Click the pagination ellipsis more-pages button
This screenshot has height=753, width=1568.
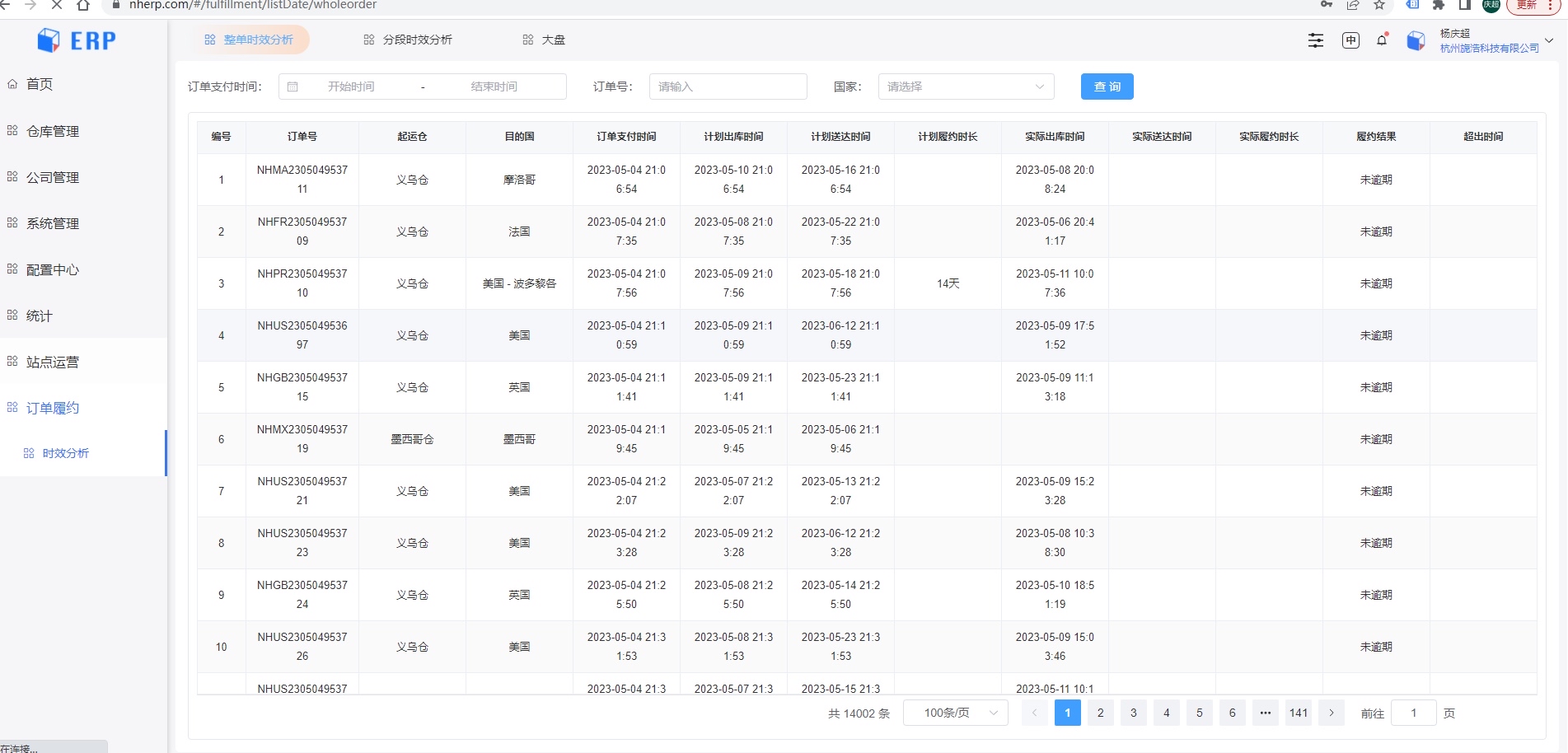1266,713
